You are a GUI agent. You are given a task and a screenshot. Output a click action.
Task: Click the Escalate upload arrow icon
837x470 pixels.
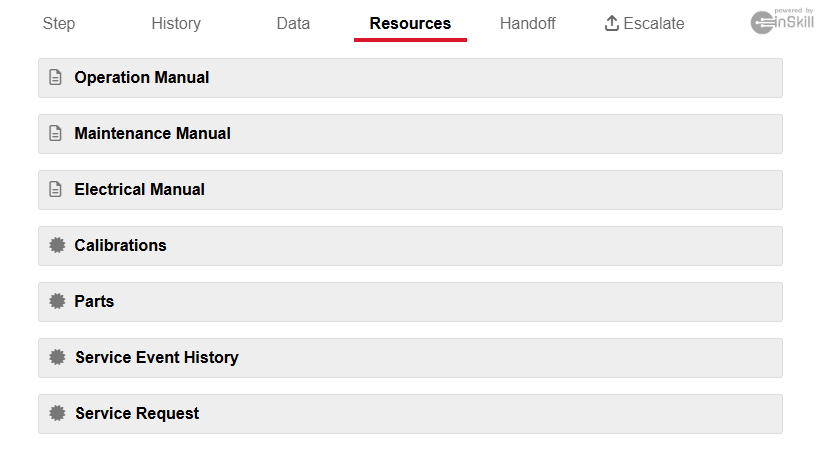click(x=612, y=23)
